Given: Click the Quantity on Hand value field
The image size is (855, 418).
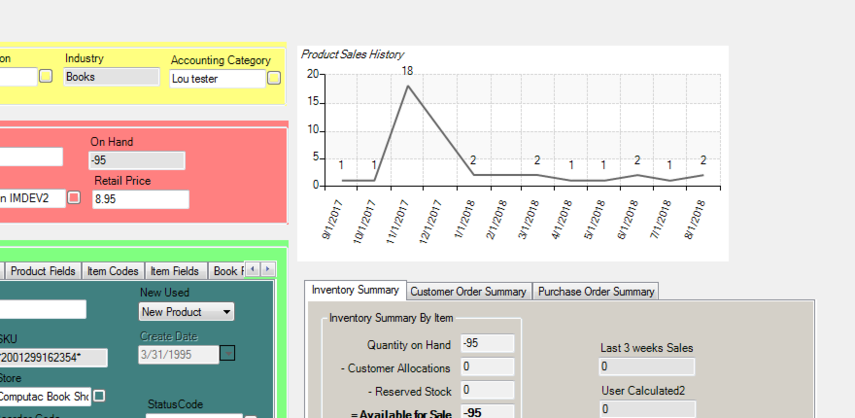Looking at the screenshot, I should pyautogui.click(x=487, y=344).
